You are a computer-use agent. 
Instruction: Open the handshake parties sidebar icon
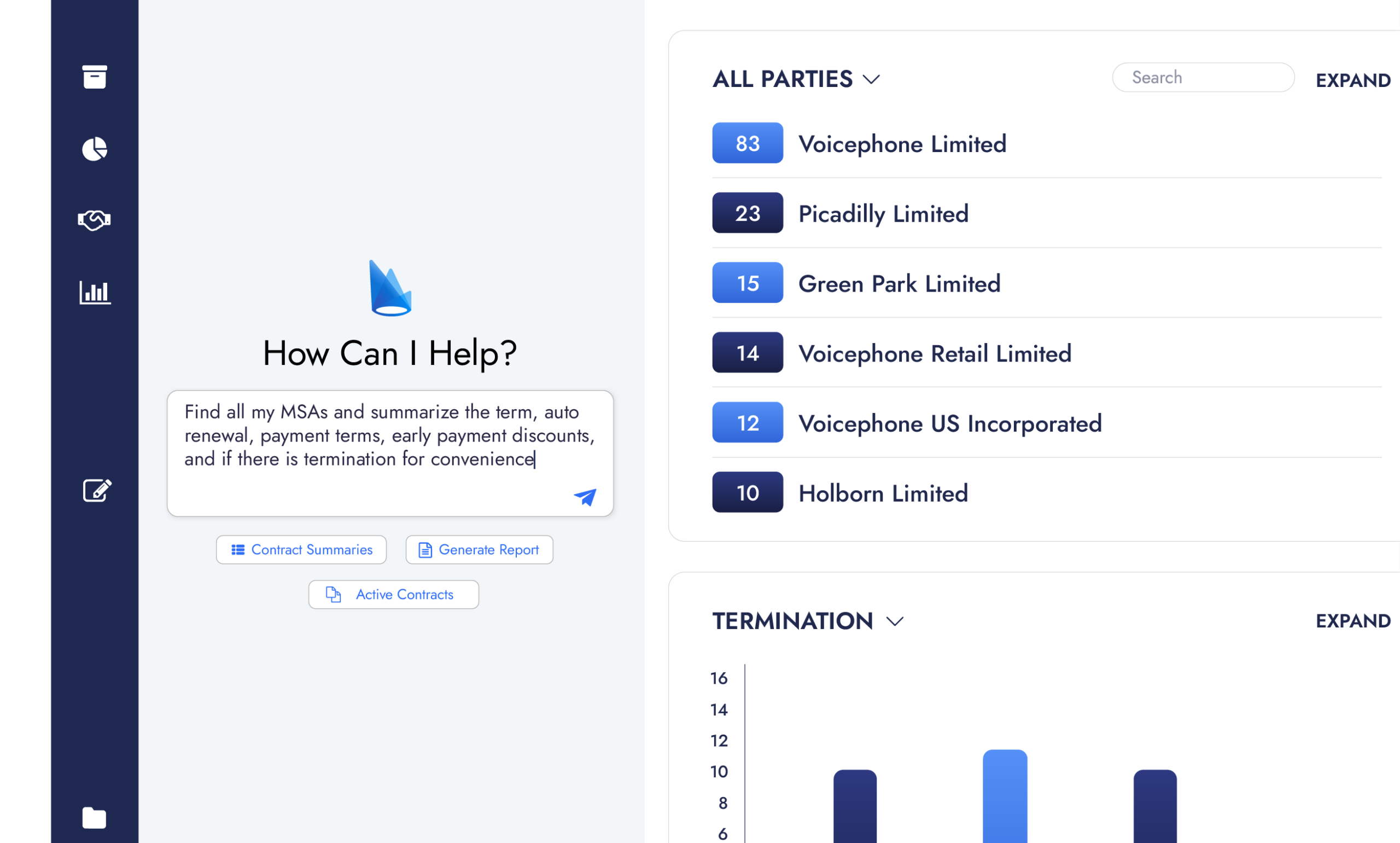(x=94, y=220)
